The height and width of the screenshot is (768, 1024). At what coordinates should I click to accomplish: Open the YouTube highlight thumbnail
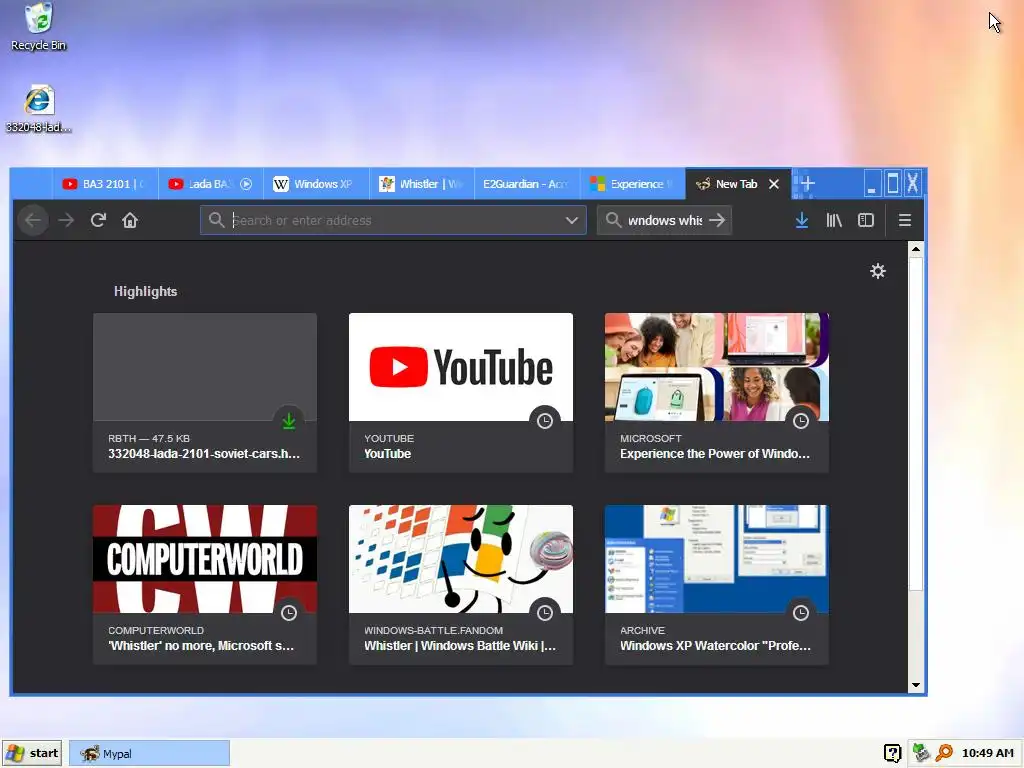tap(461, 367)
